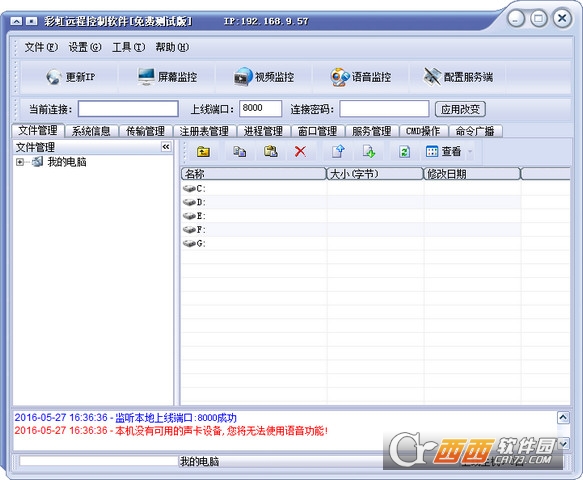Click the title bar second small icon
This screenshot has width=583, height=480.
click(x=32, y=21)
